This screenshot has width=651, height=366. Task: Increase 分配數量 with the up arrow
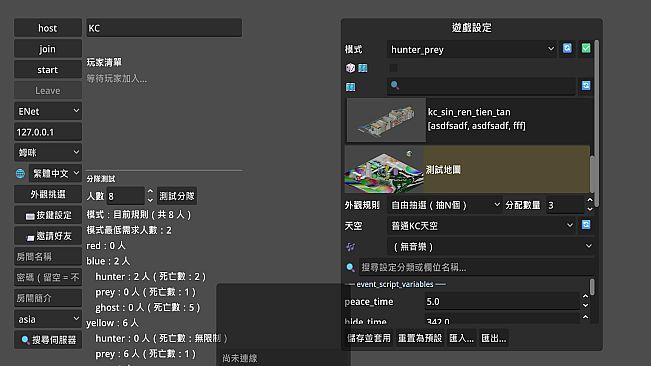pos(590,200)
